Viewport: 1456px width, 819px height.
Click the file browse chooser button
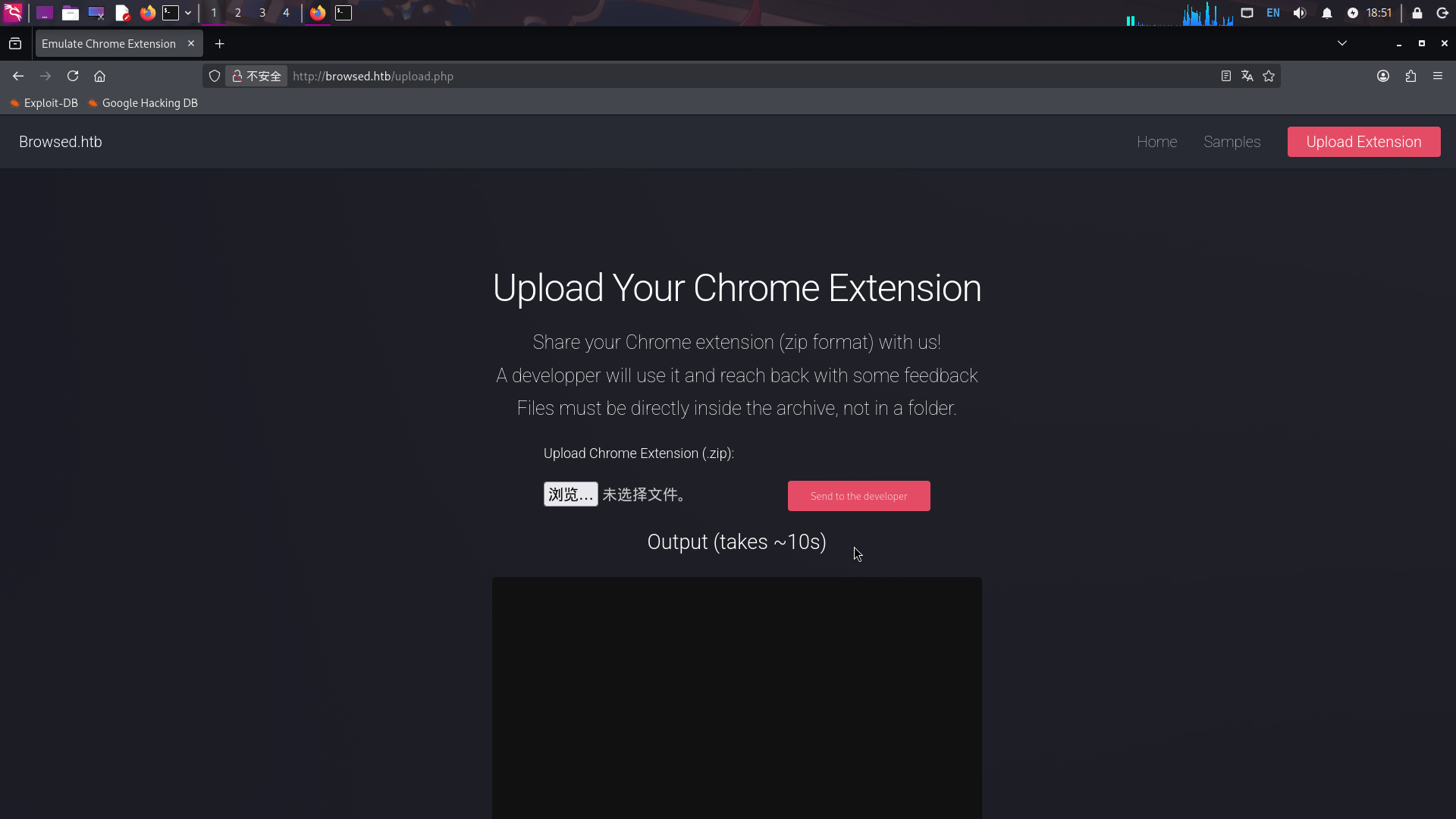[x=570, y=494]
